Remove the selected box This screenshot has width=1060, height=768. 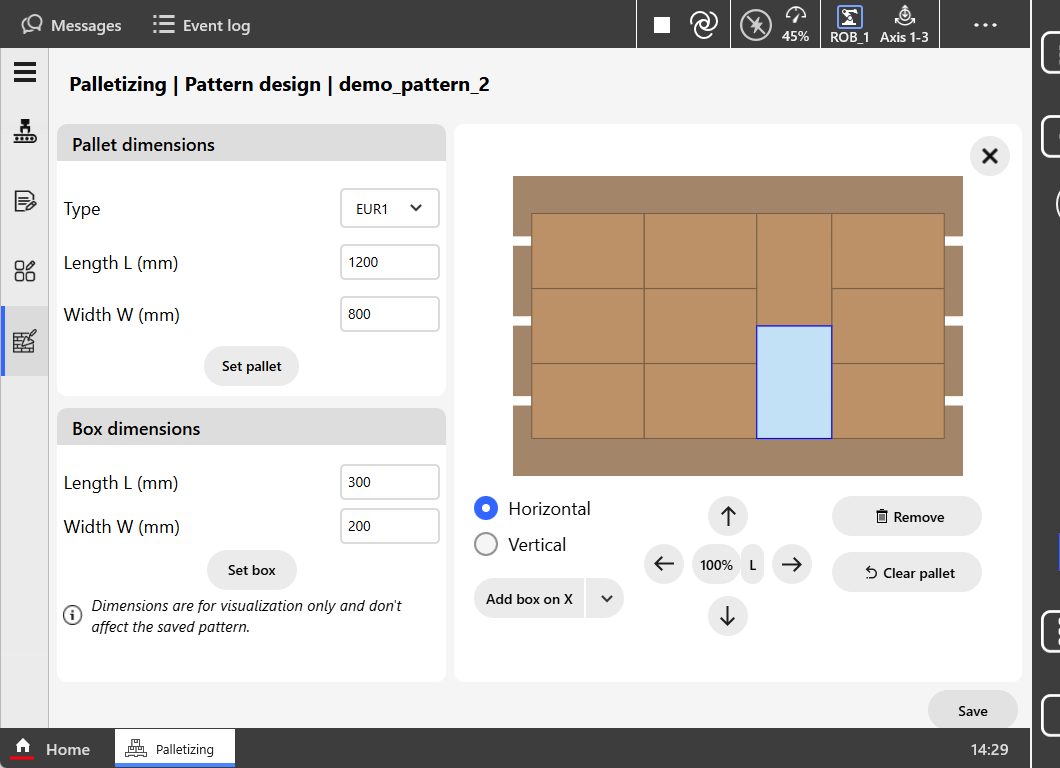click(x=907, y=517)
